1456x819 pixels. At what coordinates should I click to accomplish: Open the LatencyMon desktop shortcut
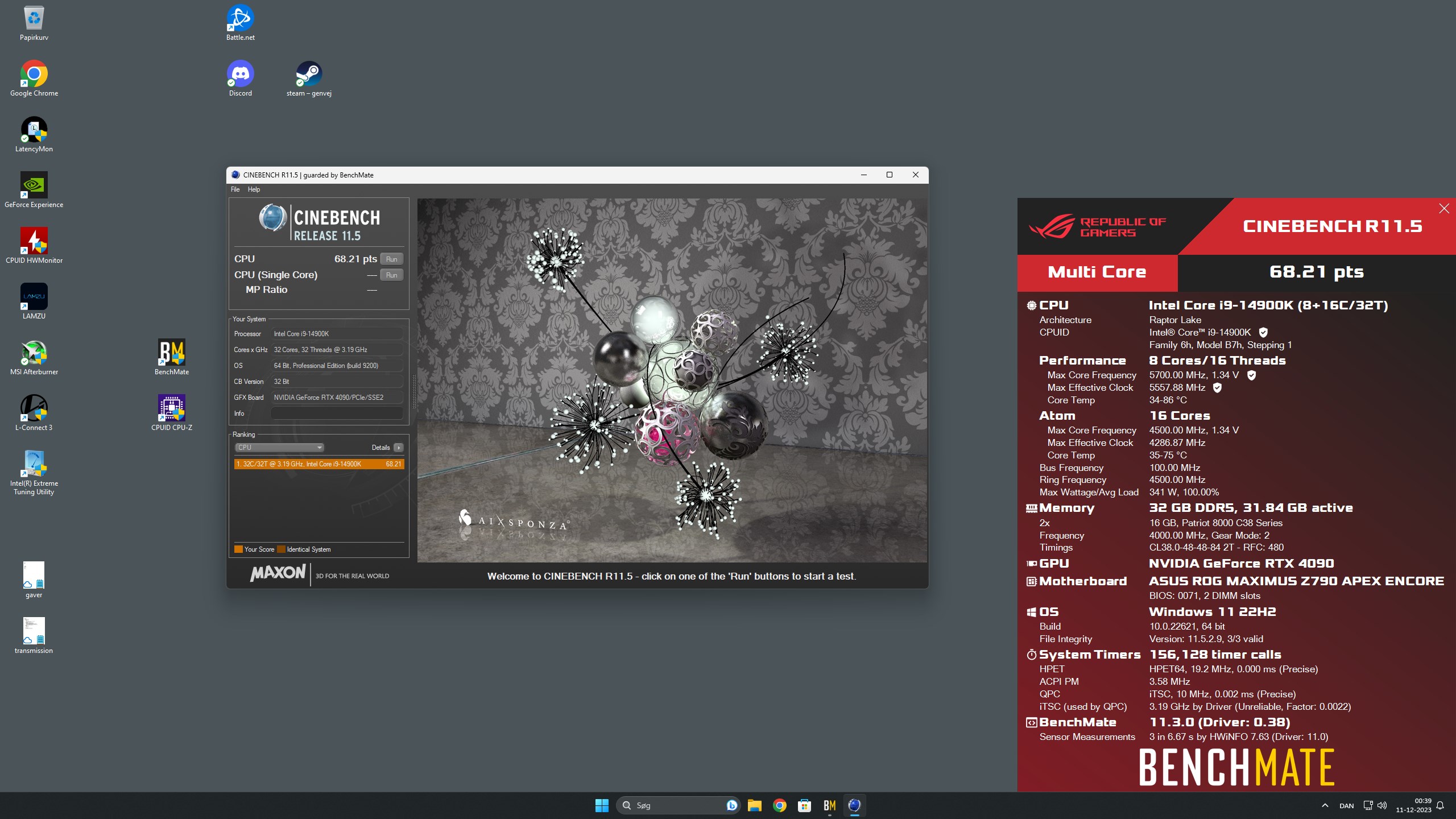tap(34, 134)
